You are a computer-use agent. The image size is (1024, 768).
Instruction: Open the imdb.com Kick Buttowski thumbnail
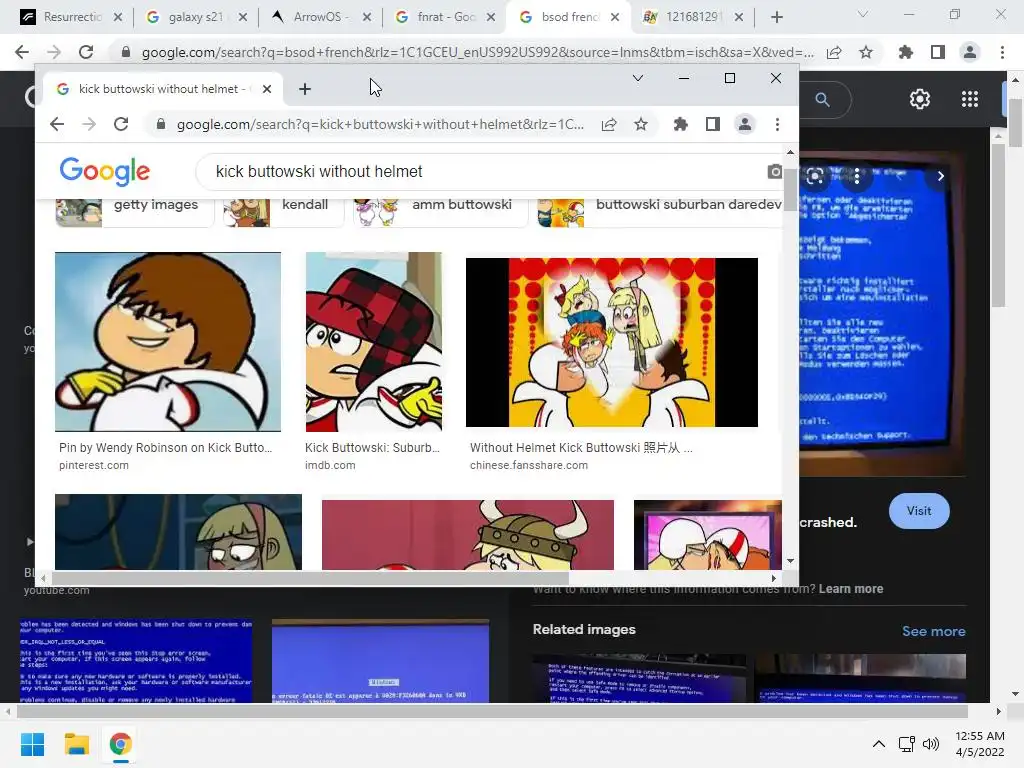click(374, 342)
